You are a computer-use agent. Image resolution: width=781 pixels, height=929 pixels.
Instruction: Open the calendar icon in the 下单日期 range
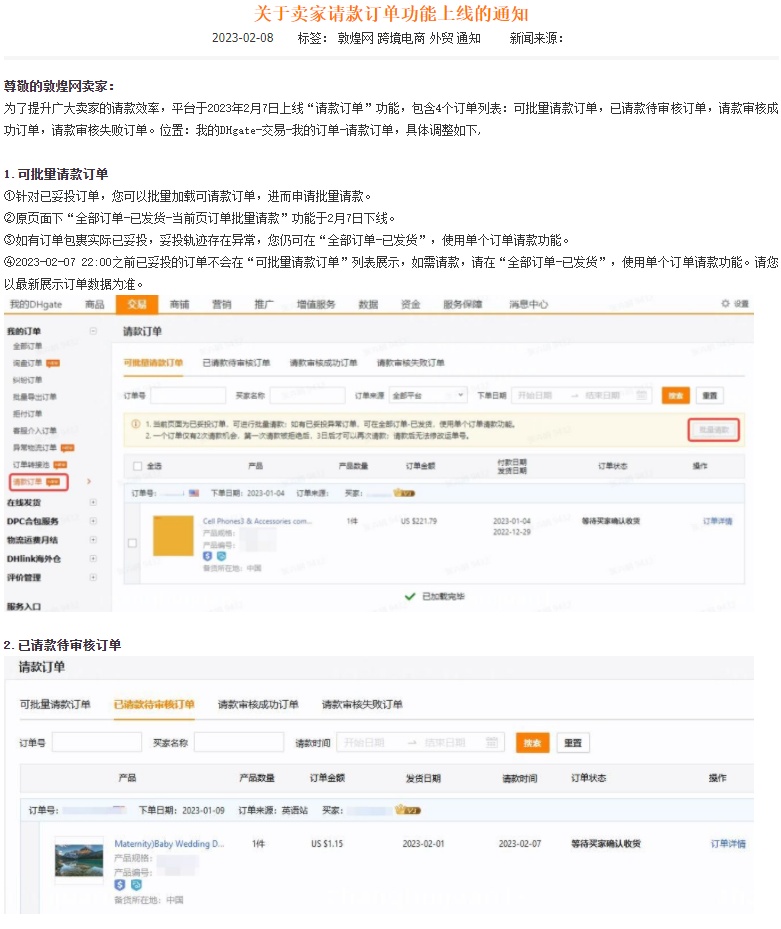[x=641, y=395]
